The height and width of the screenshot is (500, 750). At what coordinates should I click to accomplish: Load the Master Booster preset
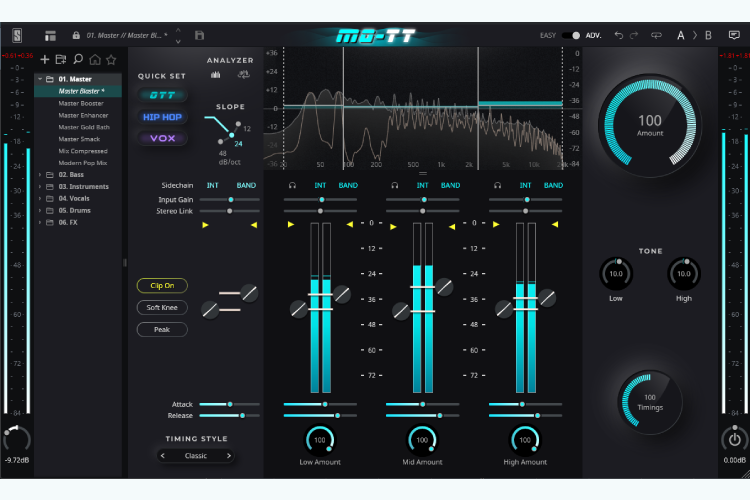[x=81, y=103]
